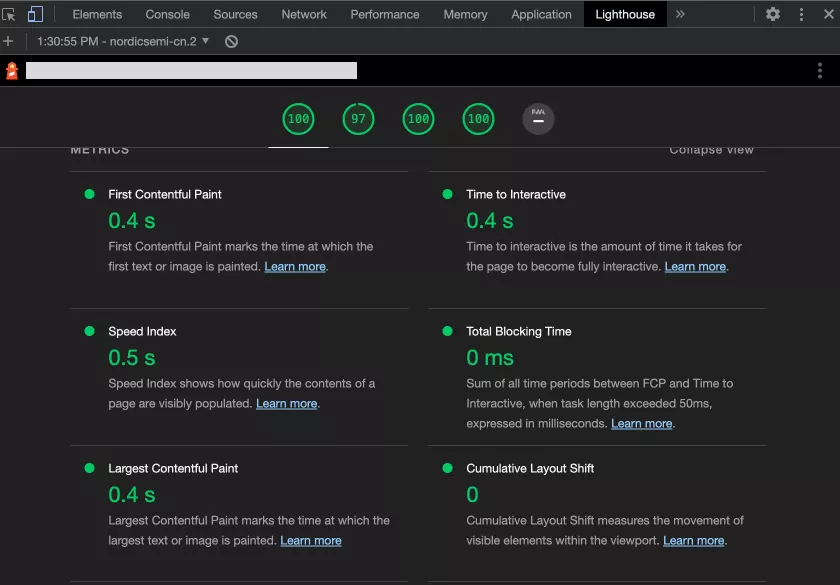Switch to the Performance tab
Viewport: 840px width, 585px height.
pyautogui.click(x=385, y=14)
